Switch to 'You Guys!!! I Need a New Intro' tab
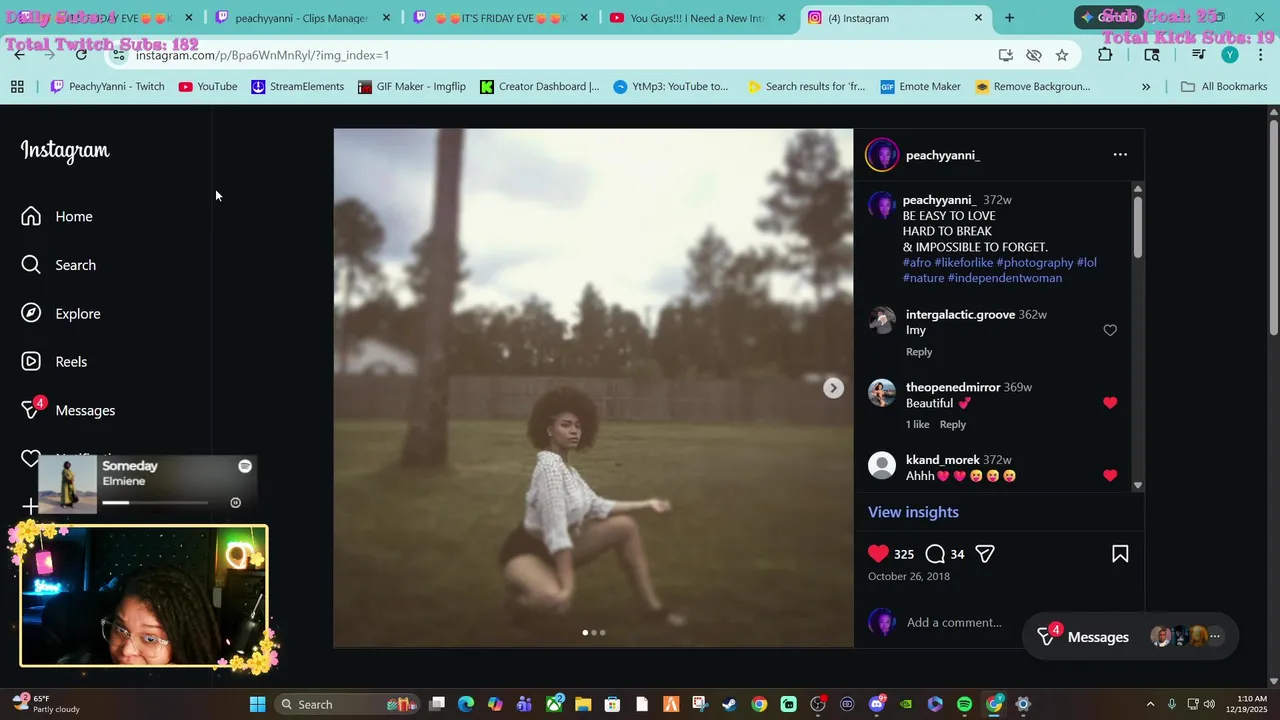This screenshot has width=1280, height=720. pos(699,18)
